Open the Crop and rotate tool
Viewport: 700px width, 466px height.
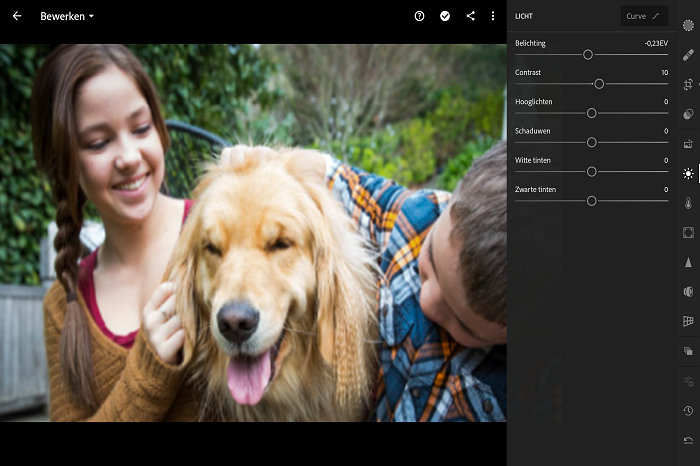tap(688, 84)
